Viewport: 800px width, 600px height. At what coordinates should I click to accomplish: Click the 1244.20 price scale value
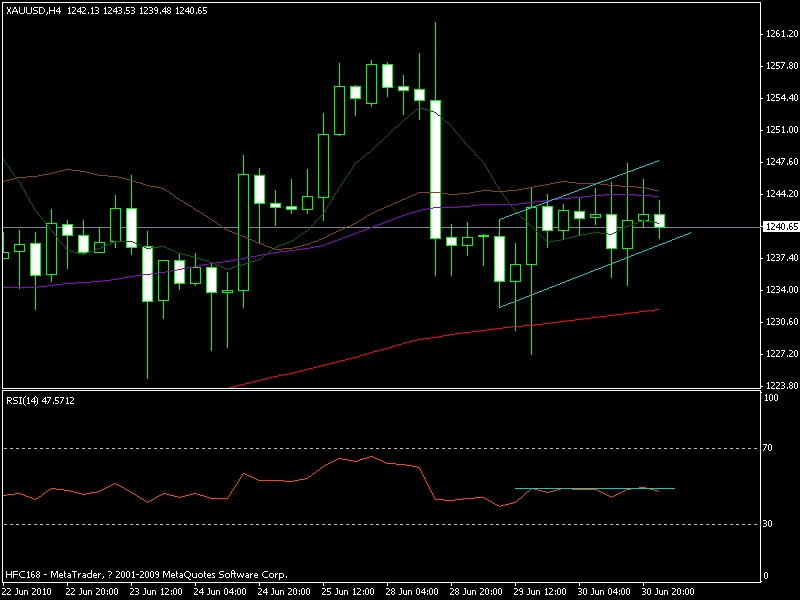click(x=782, y=194)
